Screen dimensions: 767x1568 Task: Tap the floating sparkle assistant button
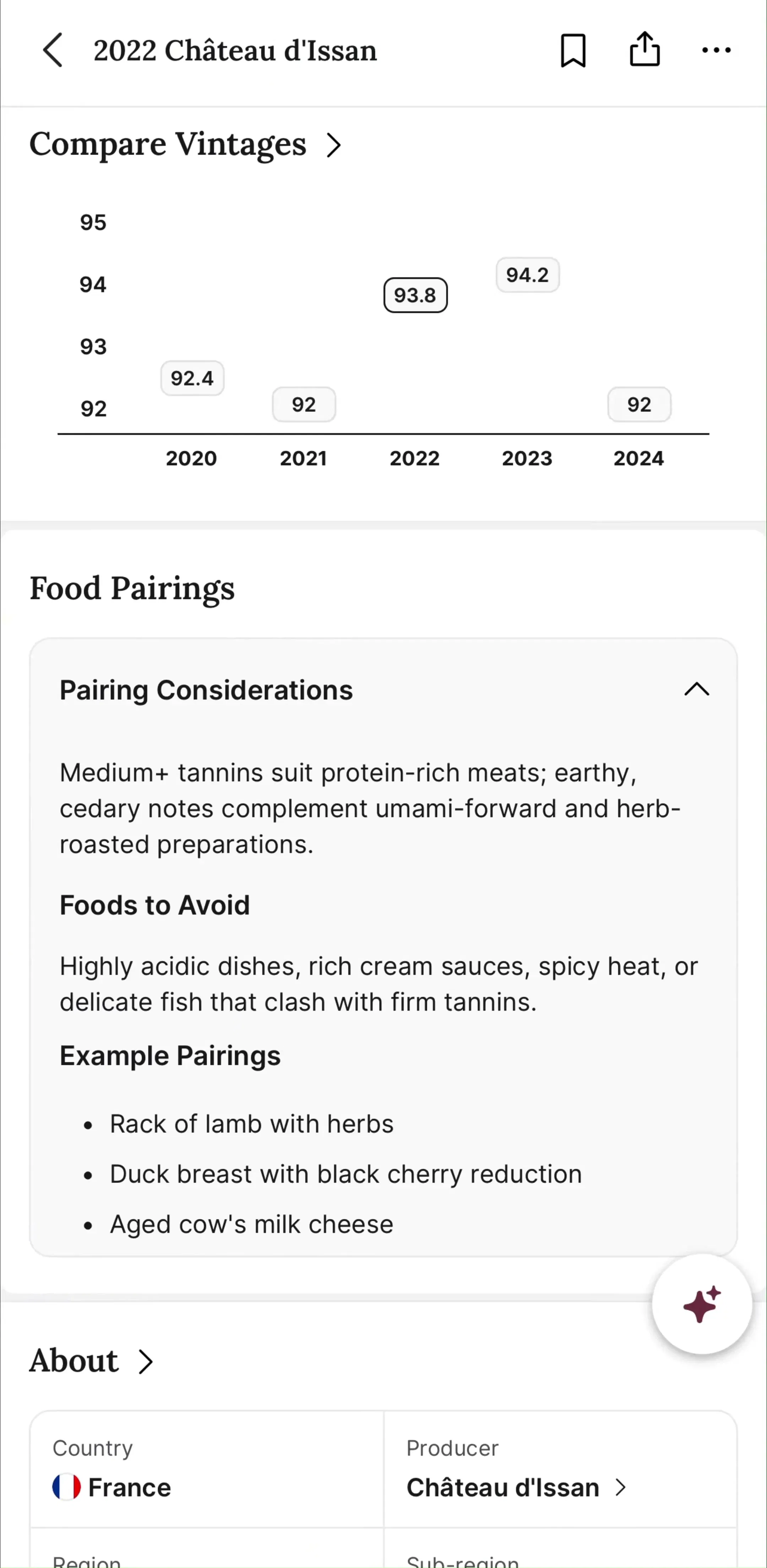point(702,1304)
